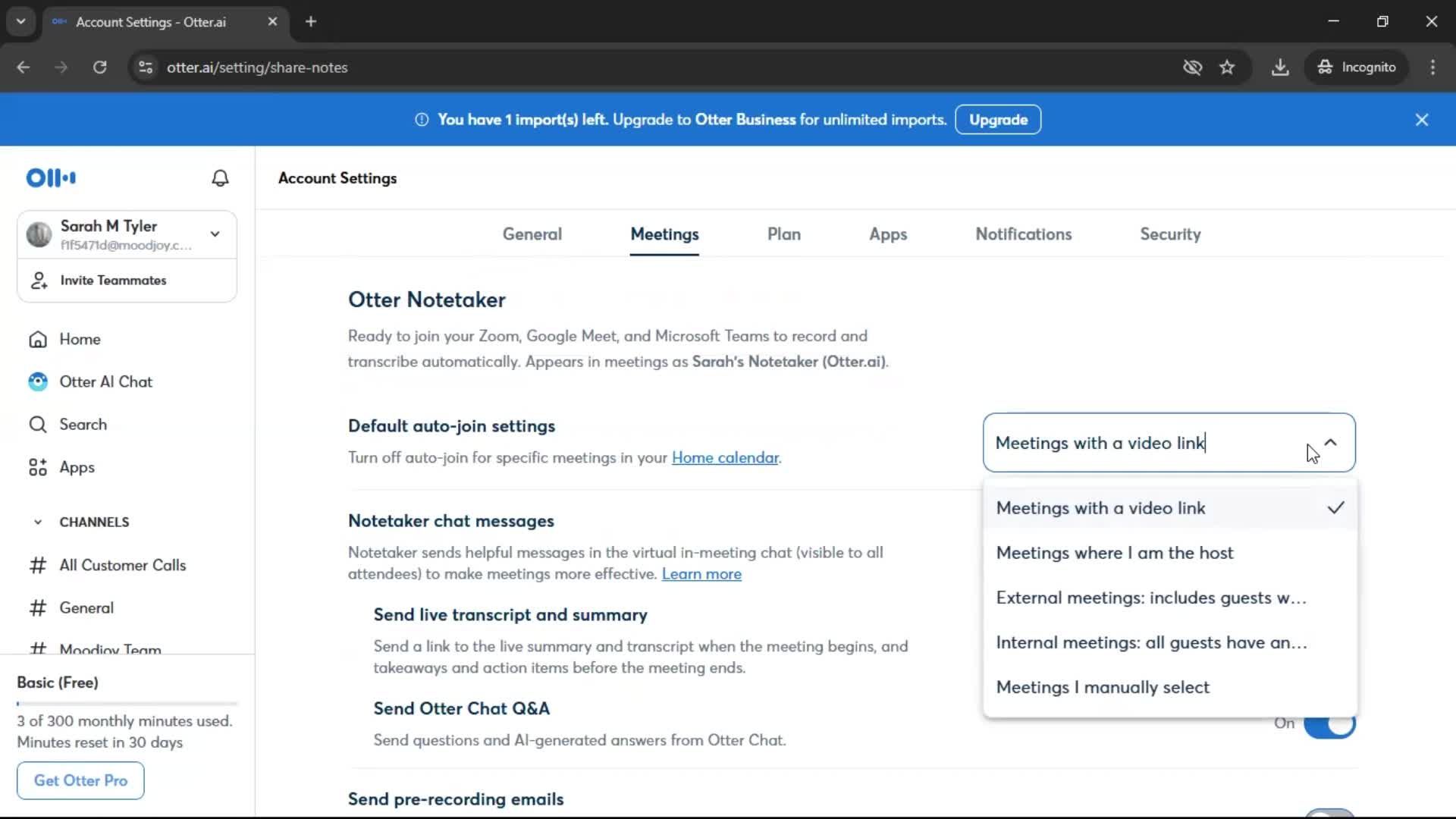Click Sarah M Tyler's avatar
This screenshot has height=819, width=1456.
pyautogui.click(x=39, y=234)
